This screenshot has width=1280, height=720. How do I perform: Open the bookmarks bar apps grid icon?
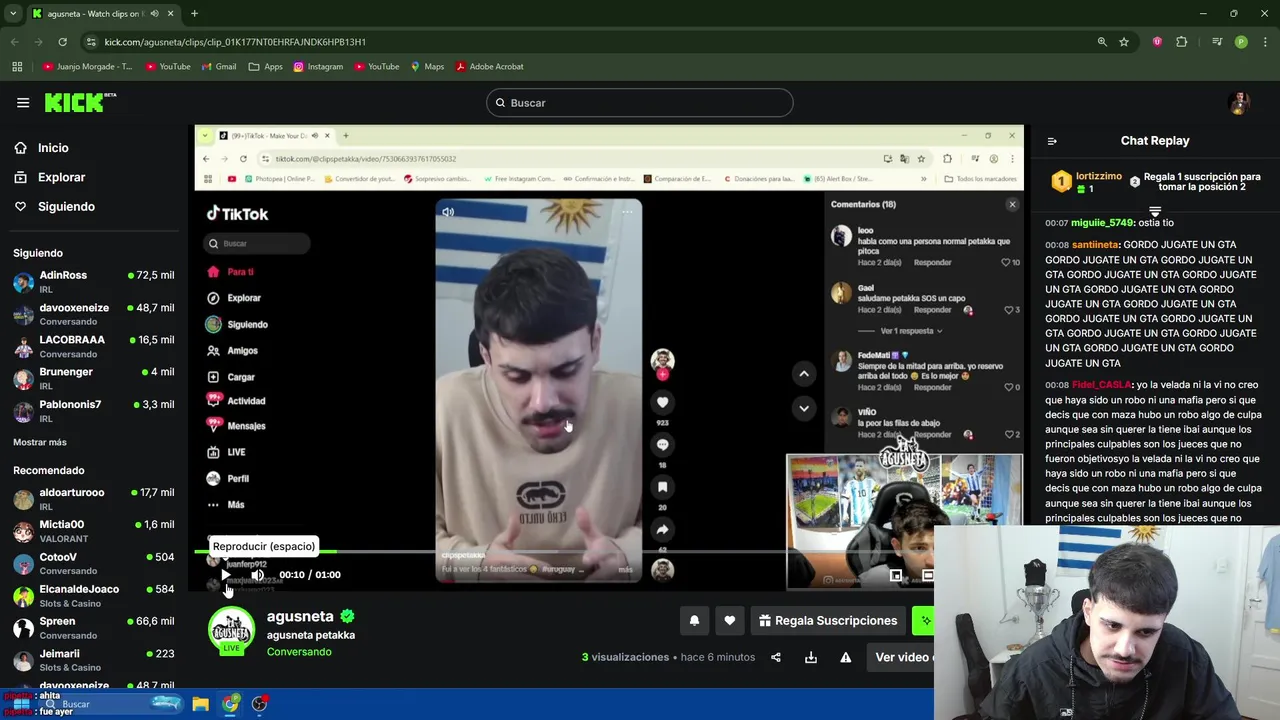pos(17,67)
